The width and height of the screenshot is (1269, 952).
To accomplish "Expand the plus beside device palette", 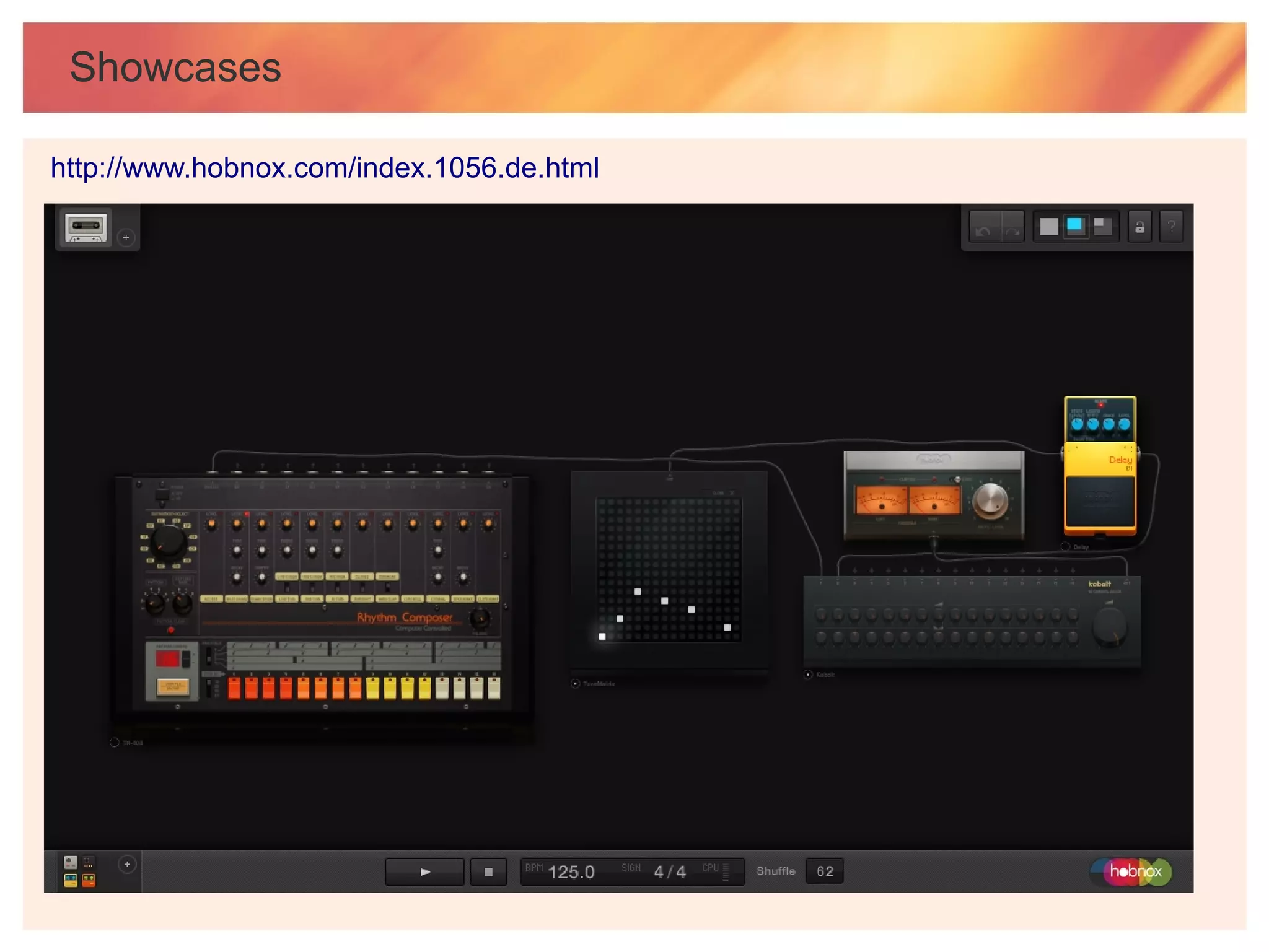I will point(127,865).
